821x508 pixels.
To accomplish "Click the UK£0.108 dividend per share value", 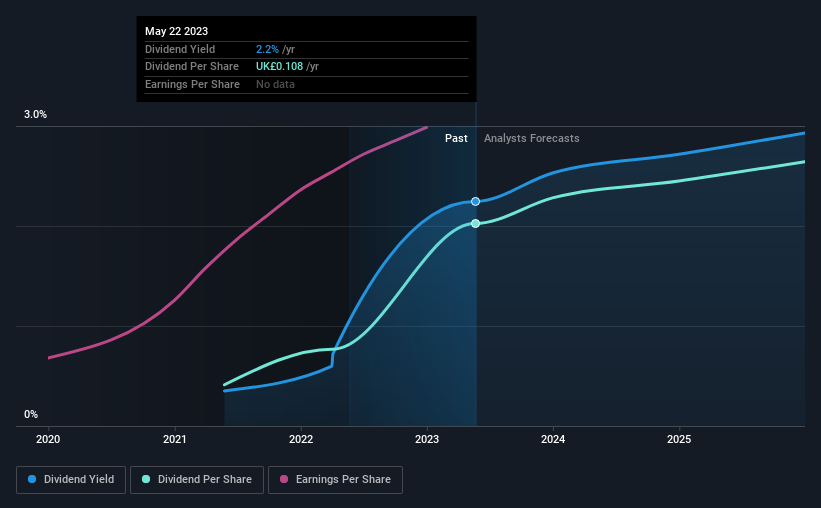I will tap(280, 67).
